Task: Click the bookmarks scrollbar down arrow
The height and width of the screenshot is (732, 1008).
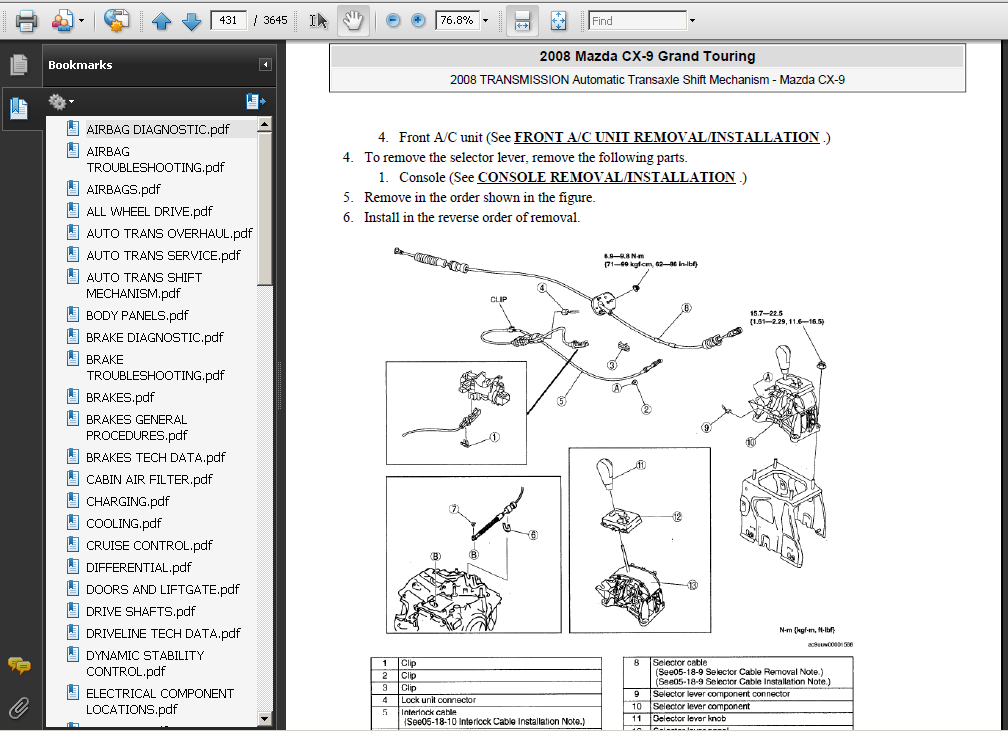Action: pyautogui.click(x=265, y=719)
